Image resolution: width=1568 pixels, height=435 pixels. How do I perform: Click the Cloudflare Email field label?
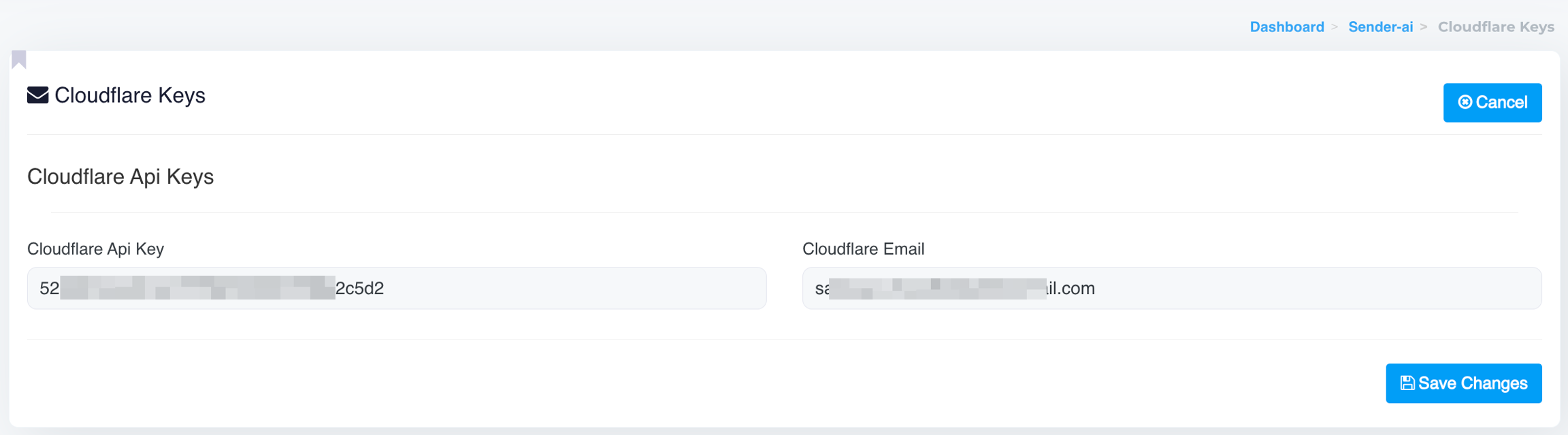[x=863, y=249]
